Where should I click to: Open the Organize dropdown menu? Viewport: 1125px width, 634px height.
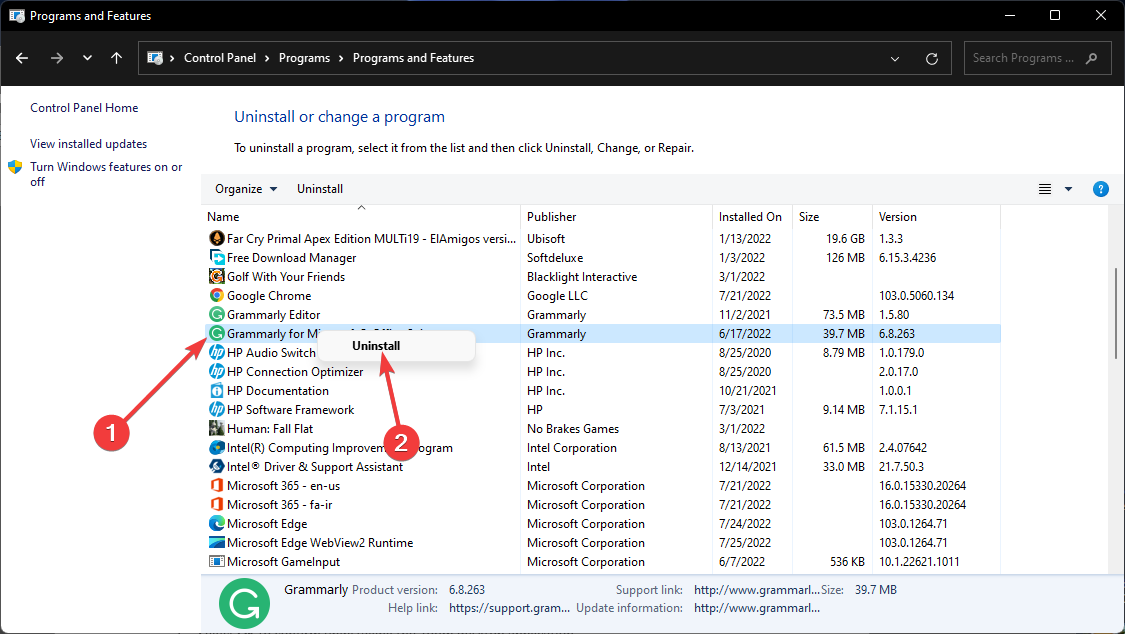tap(246, 189)
